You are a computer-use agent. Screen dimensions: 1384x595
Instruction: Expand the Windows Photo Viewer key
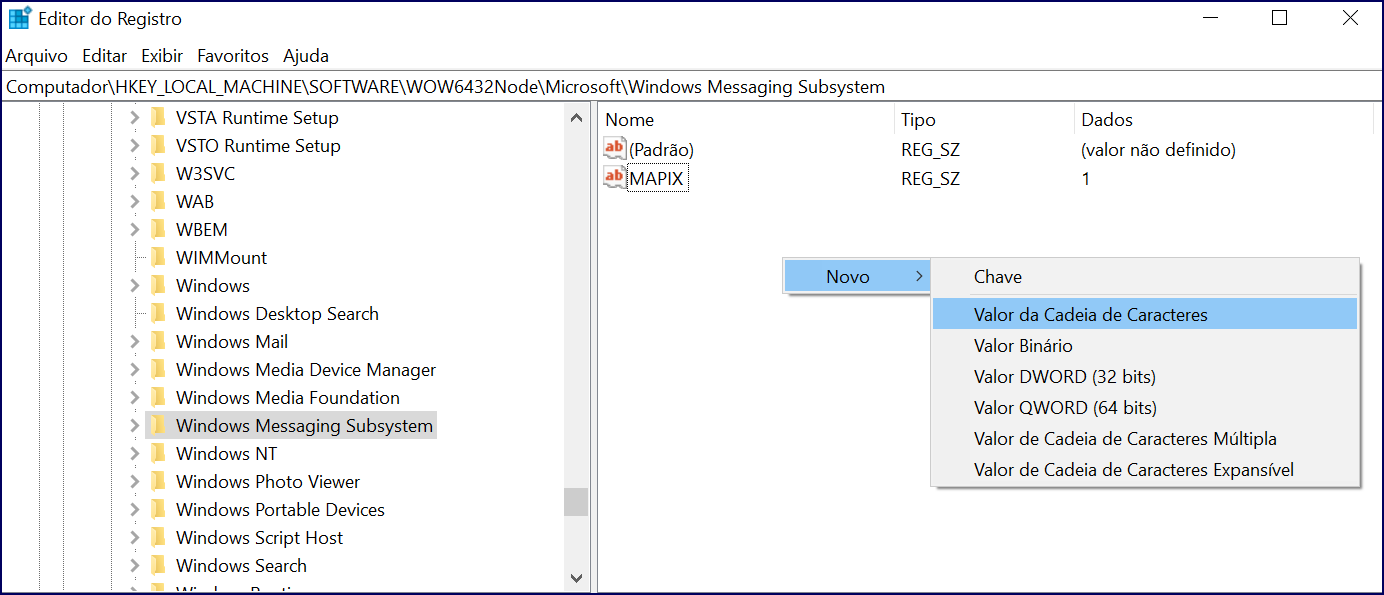[135, 482]
